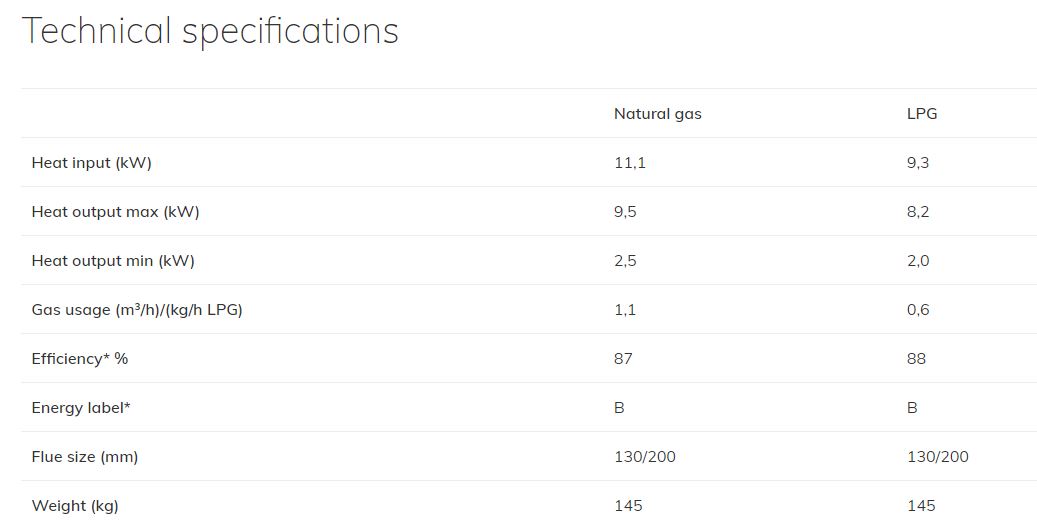Click the 2,5 heat output min value
The height and width of the screenshot is (526, 1037).
click(625, 261)
